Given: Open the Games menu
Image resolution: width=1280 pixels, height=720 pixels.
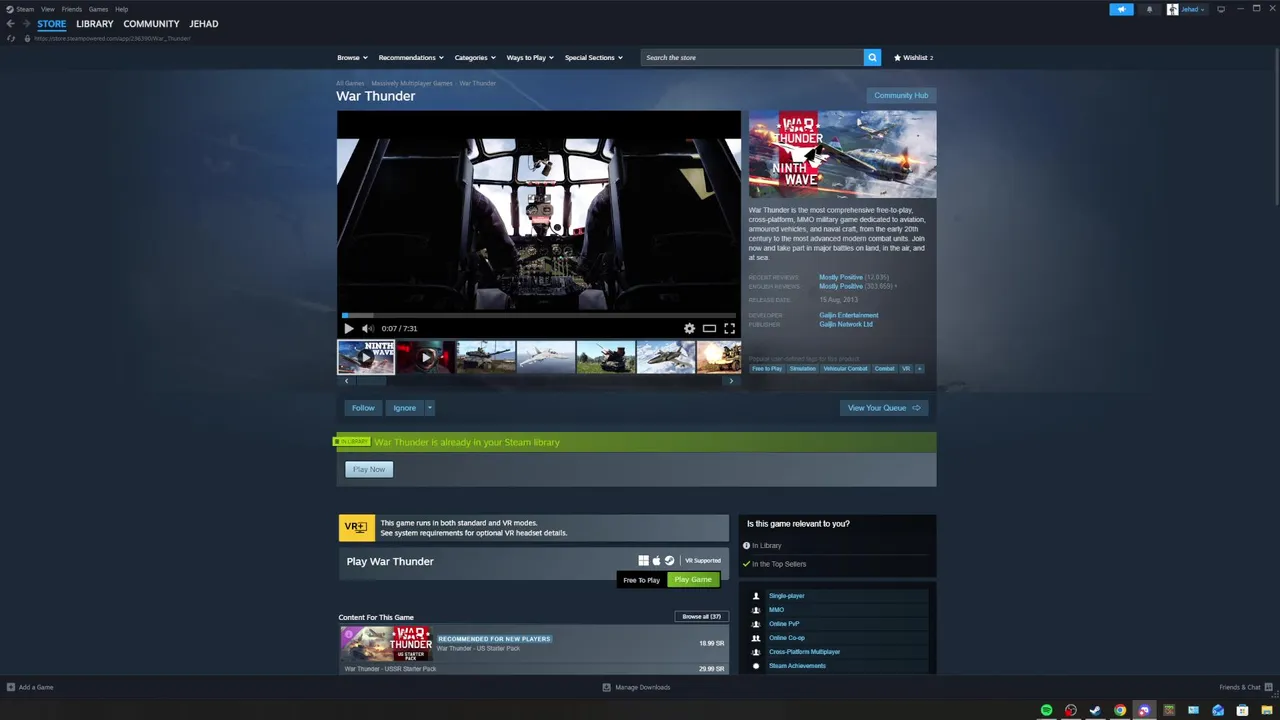Looking at the screenshot, I should (98, 9).
